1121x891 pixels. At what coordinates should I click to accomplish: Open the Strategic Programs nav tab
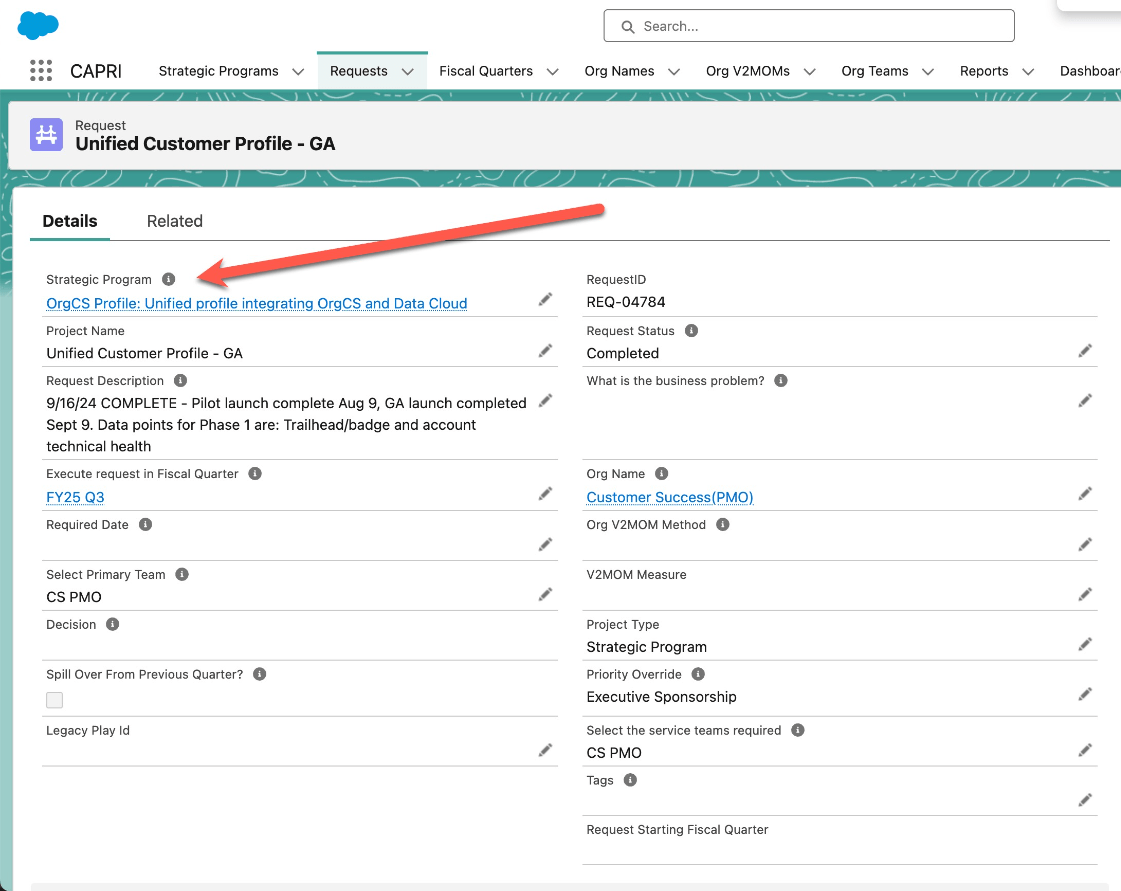click(219, 71)
